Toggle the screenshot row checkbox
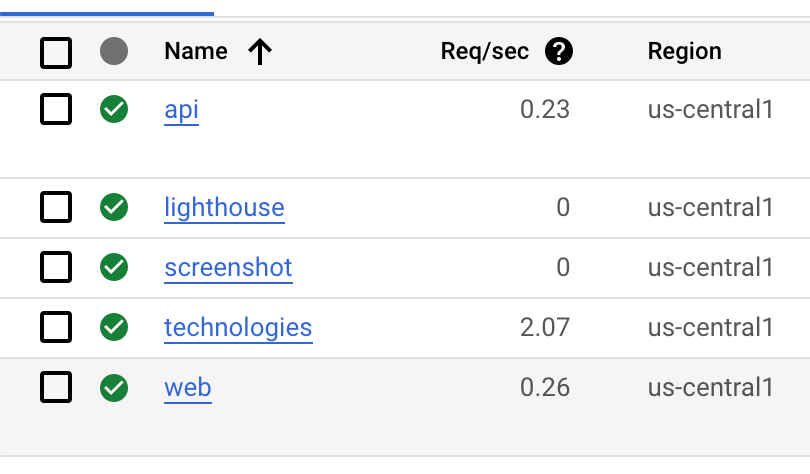The width and height of the screenshot is (810, 474). tap(56, 268)
